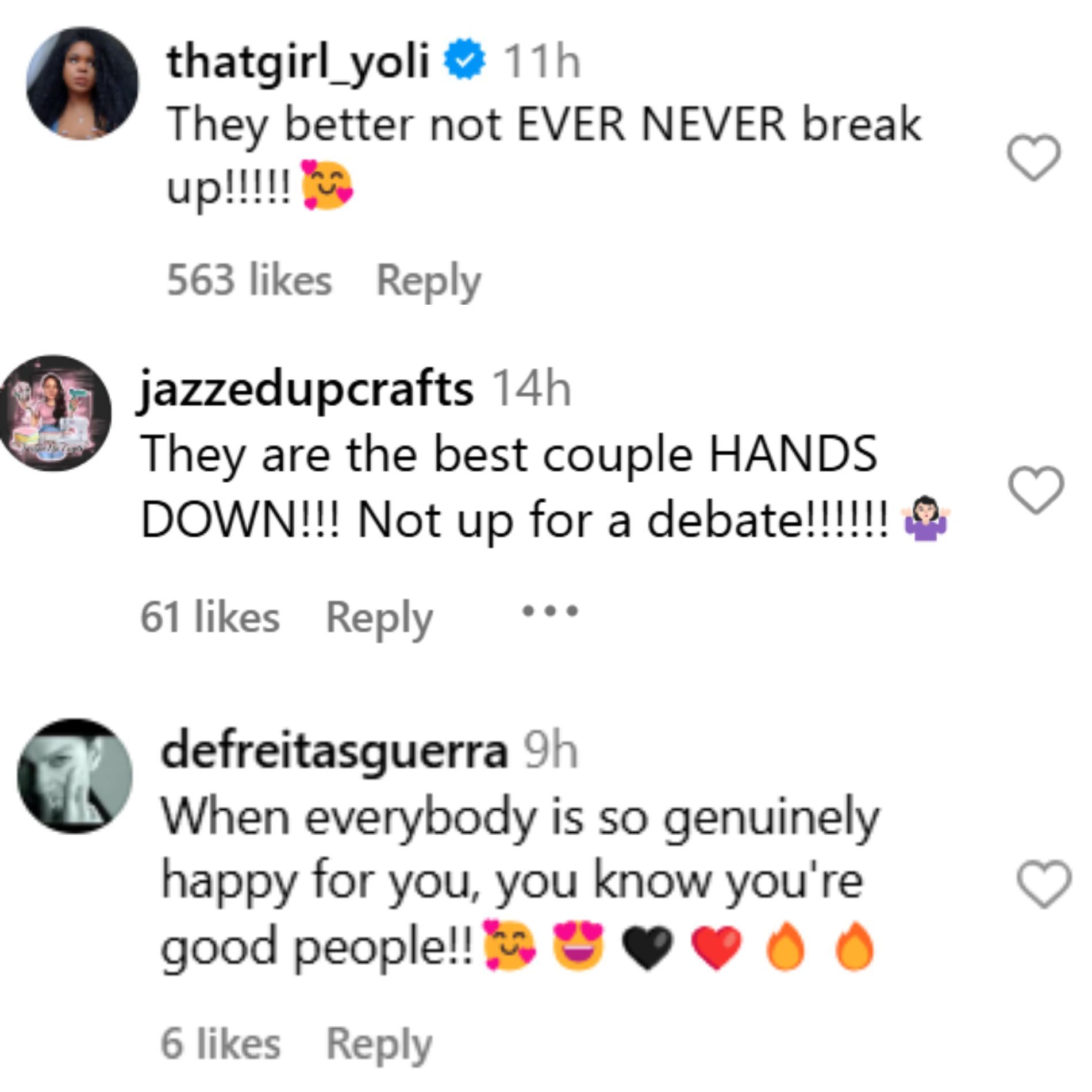Reply to thatgirl_yoli's comment

pyautogui.click(x=428, y=281)
